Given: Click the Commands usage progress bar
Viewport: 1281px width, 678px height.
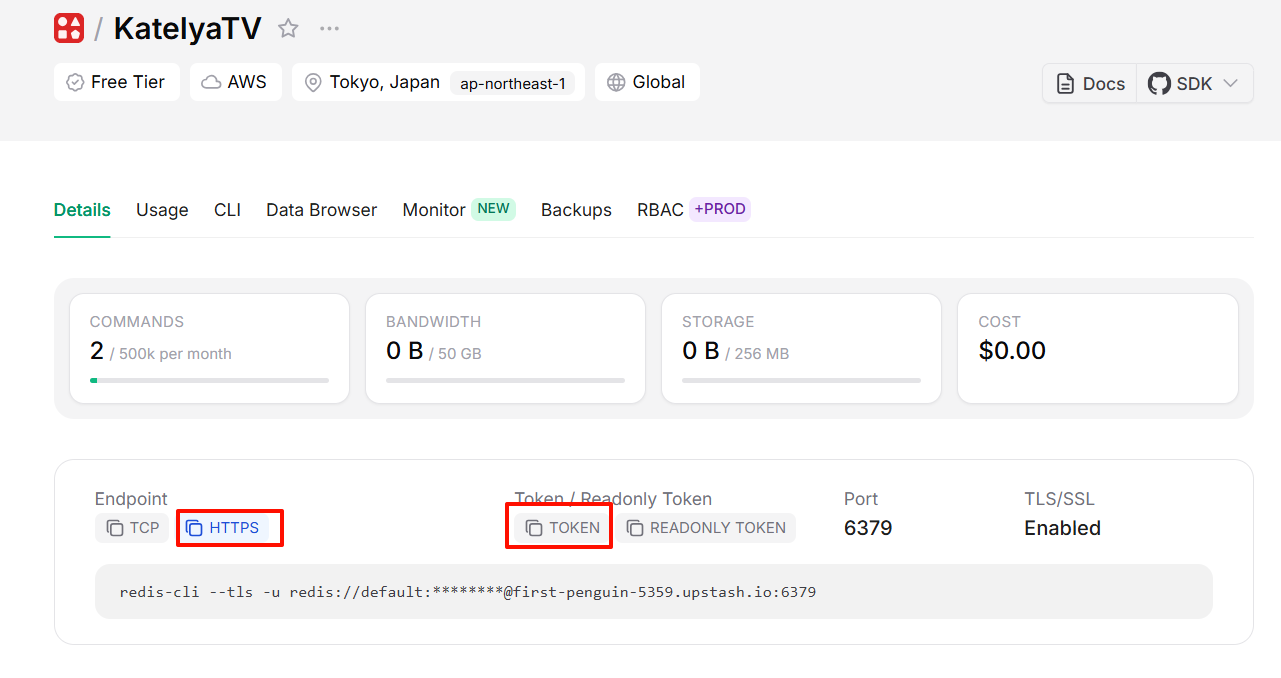Looking at the screenshot, I should 209,380.
